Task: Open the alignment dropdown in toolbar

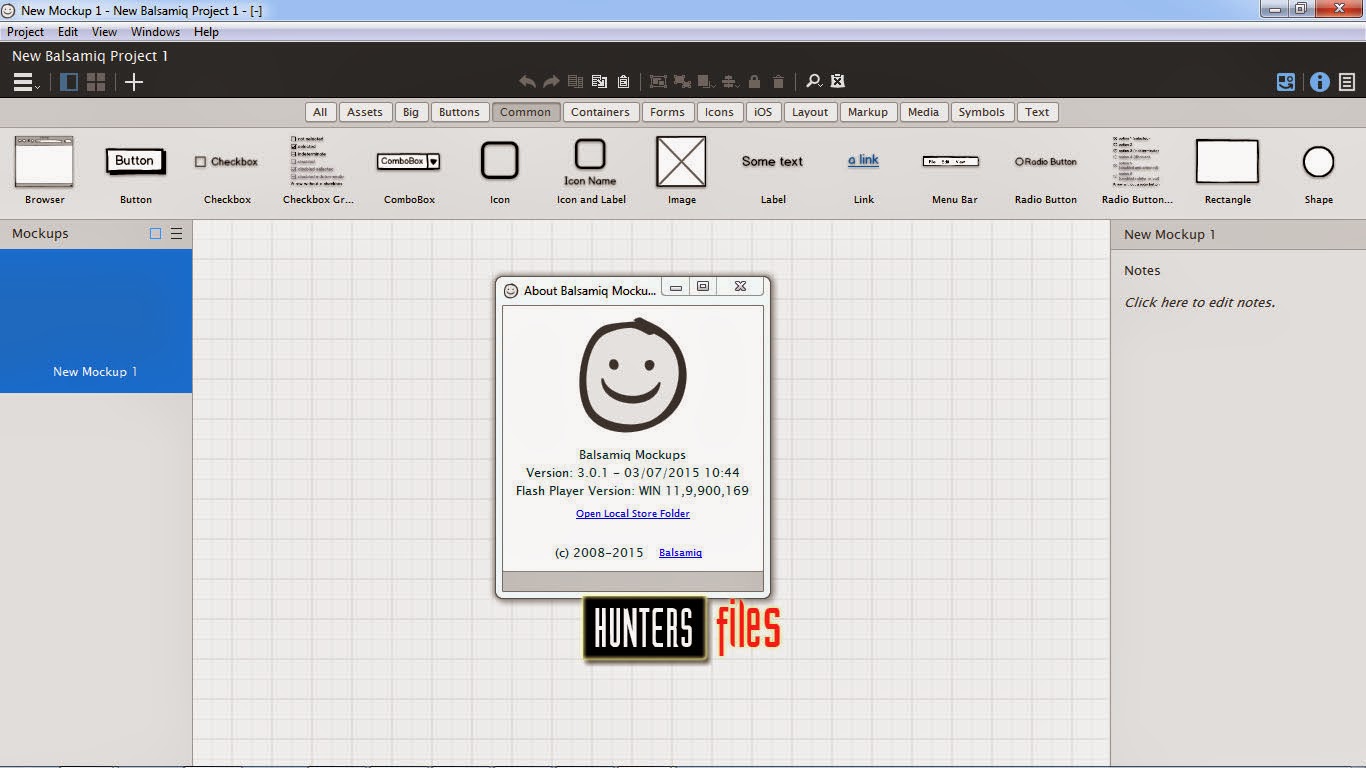Action: pos(730,82)
